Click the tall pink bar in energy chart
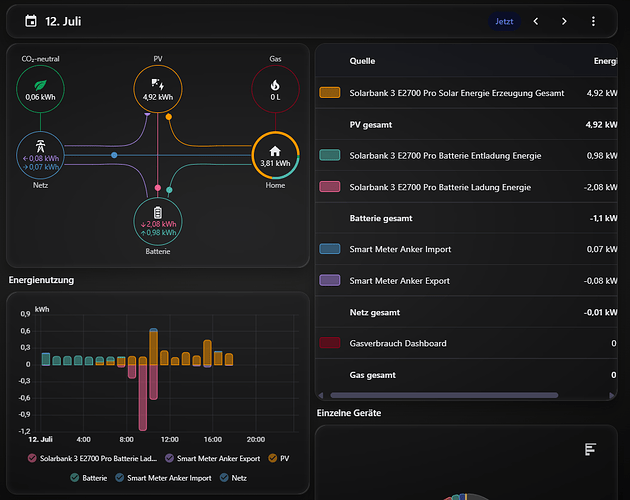The height and width of the screenshot is (500, 630). click(x=143, y=397)
